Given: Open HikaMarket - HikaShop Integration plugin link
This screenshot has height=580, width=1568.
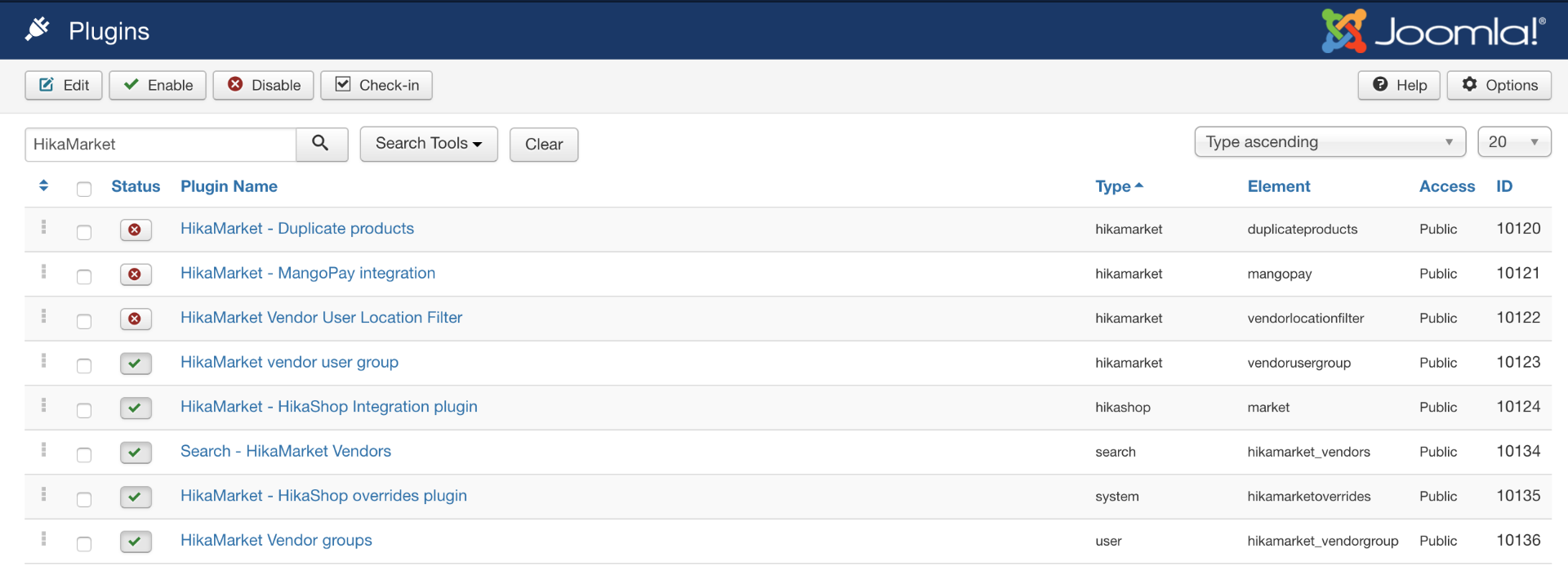Looking at the screenshot, I should (329, 407).
